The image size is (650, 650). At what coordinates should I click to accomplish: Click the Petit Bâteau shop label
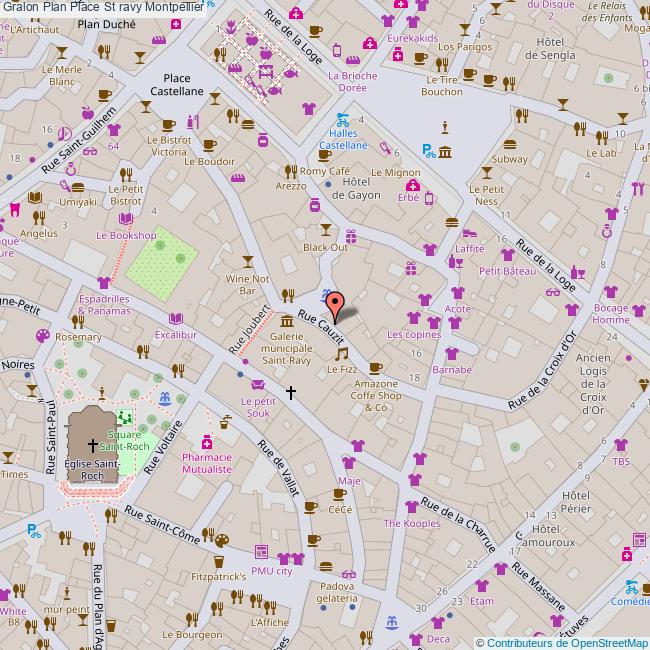click(x=507, y=271)
